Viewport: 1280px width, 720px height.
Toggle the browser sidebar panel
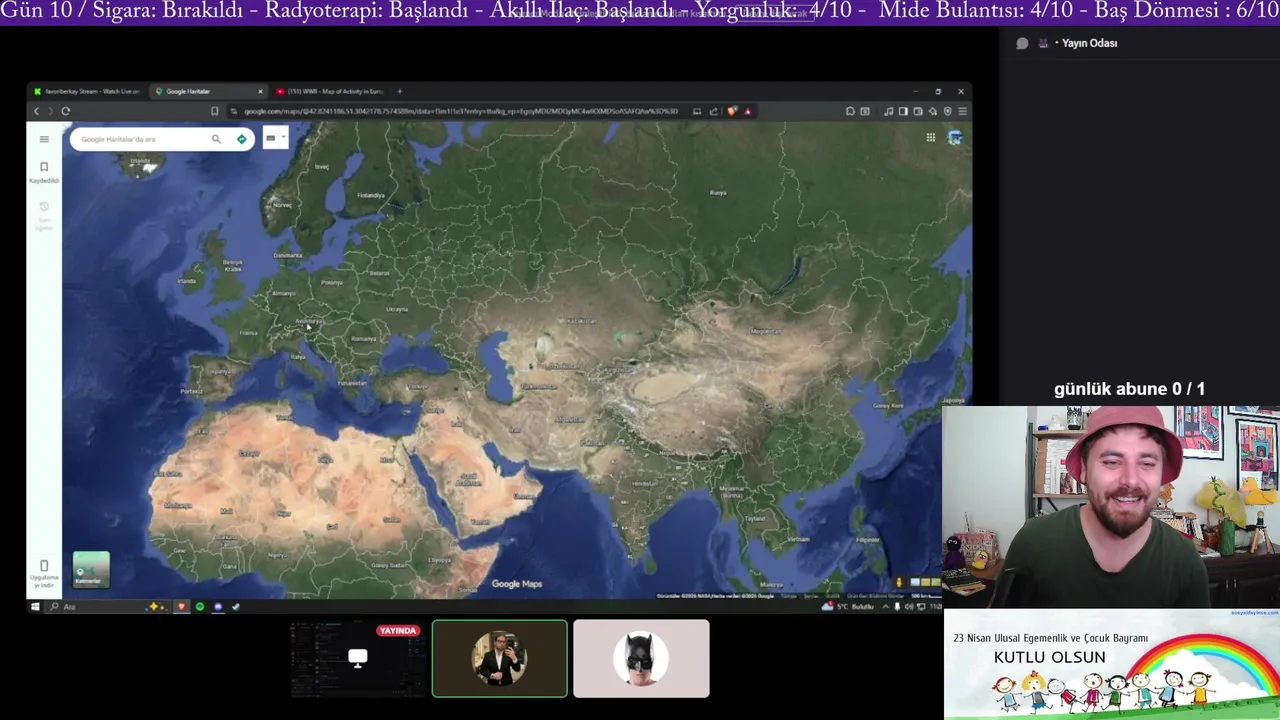click(903, 111)
